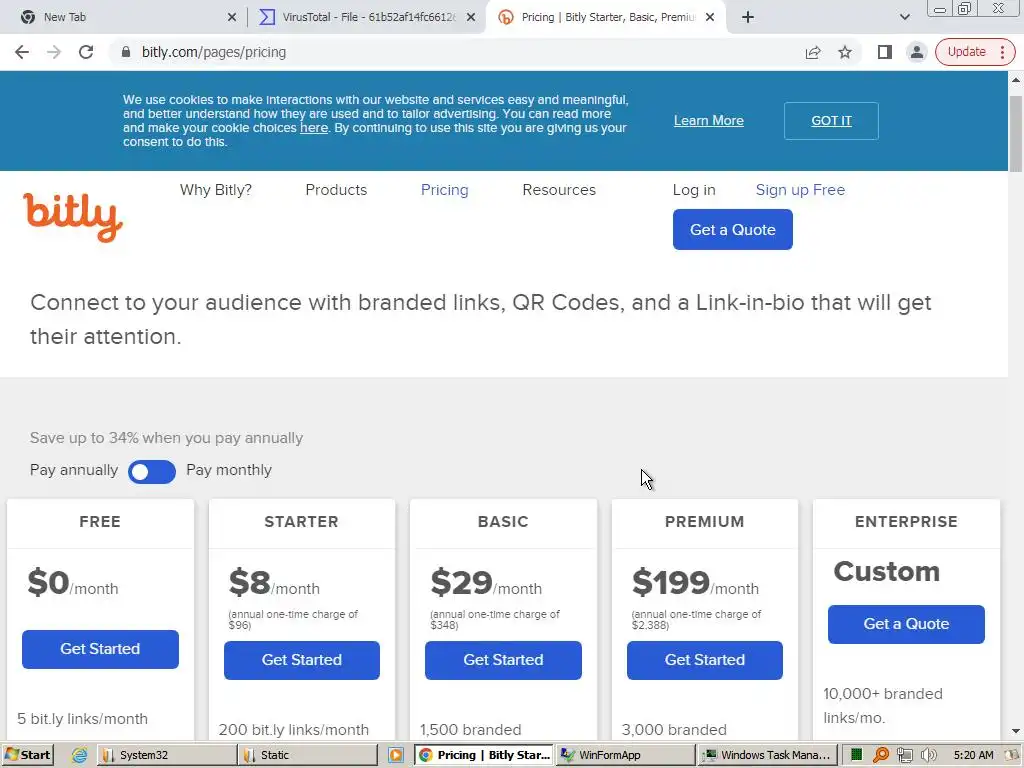Close the Bitly Pricing tab
Screen dimensions: 1024x768
coord(710,17)
